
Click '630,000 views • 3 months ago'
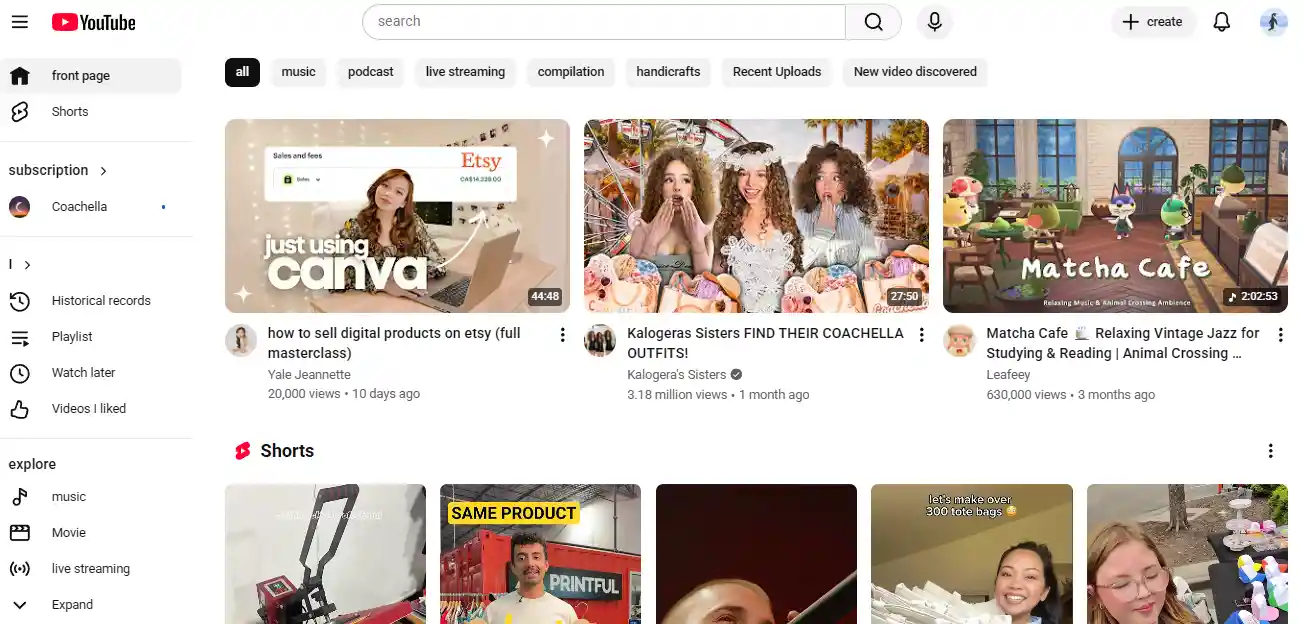coord(1070,395)
